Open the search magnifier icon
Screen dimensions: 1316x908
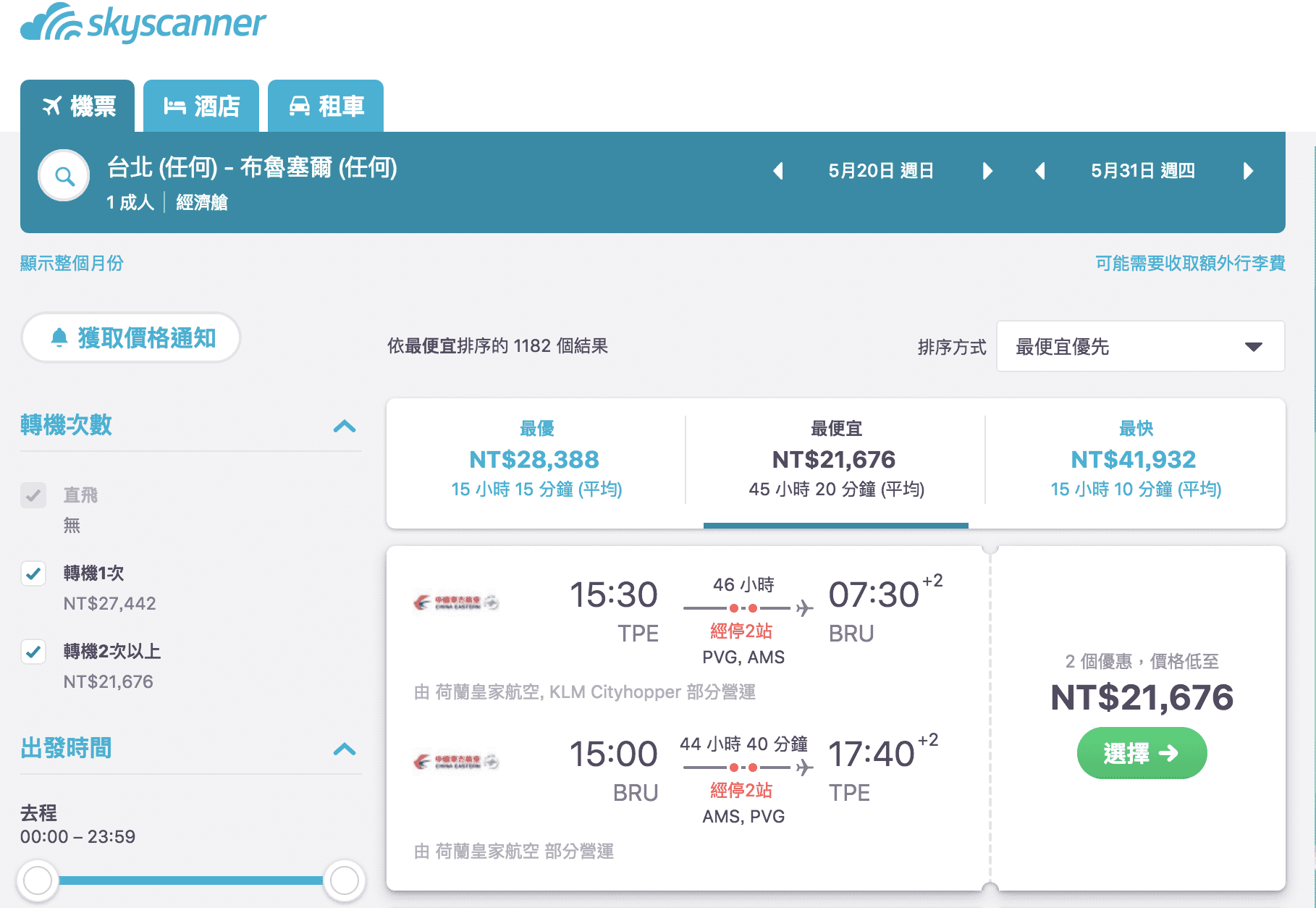[x=64, y=176]
